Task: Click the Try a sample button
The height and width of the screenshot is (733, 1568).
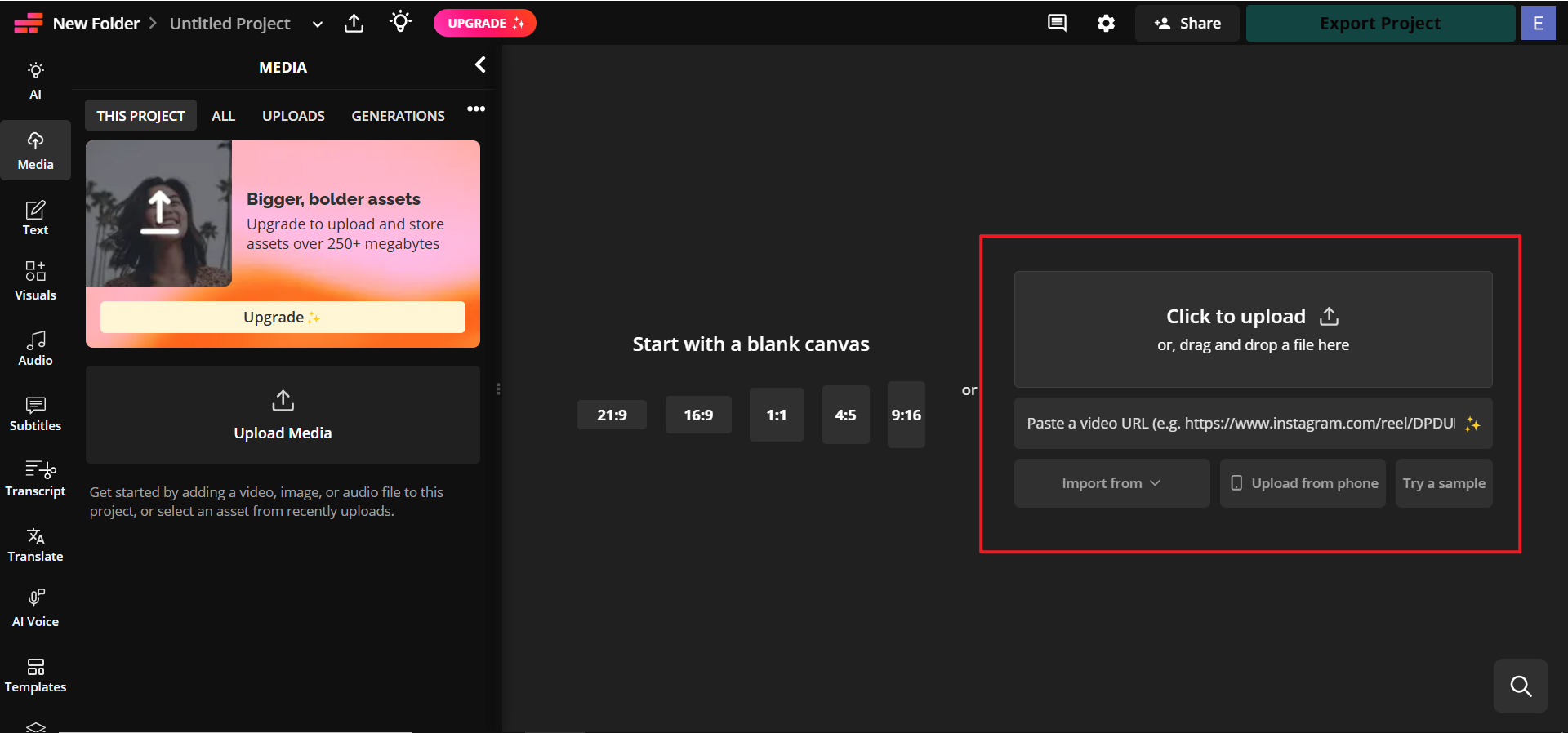Action: [x=1444, y=483]
